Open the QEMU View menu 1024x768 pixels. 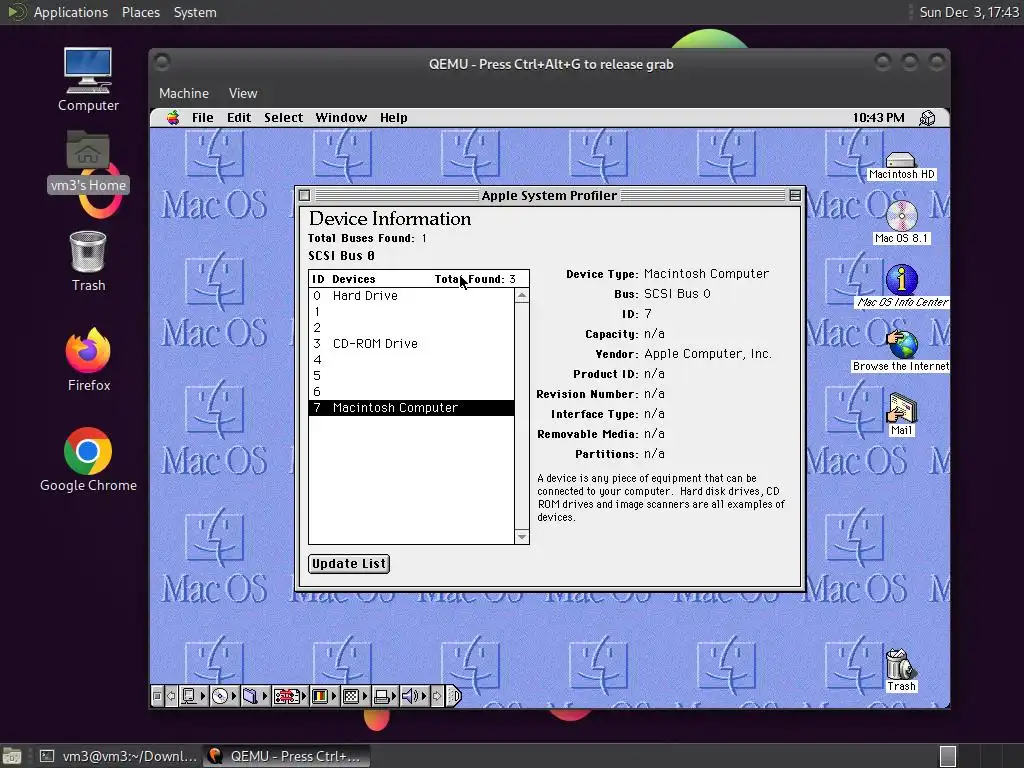click(243, 93)
